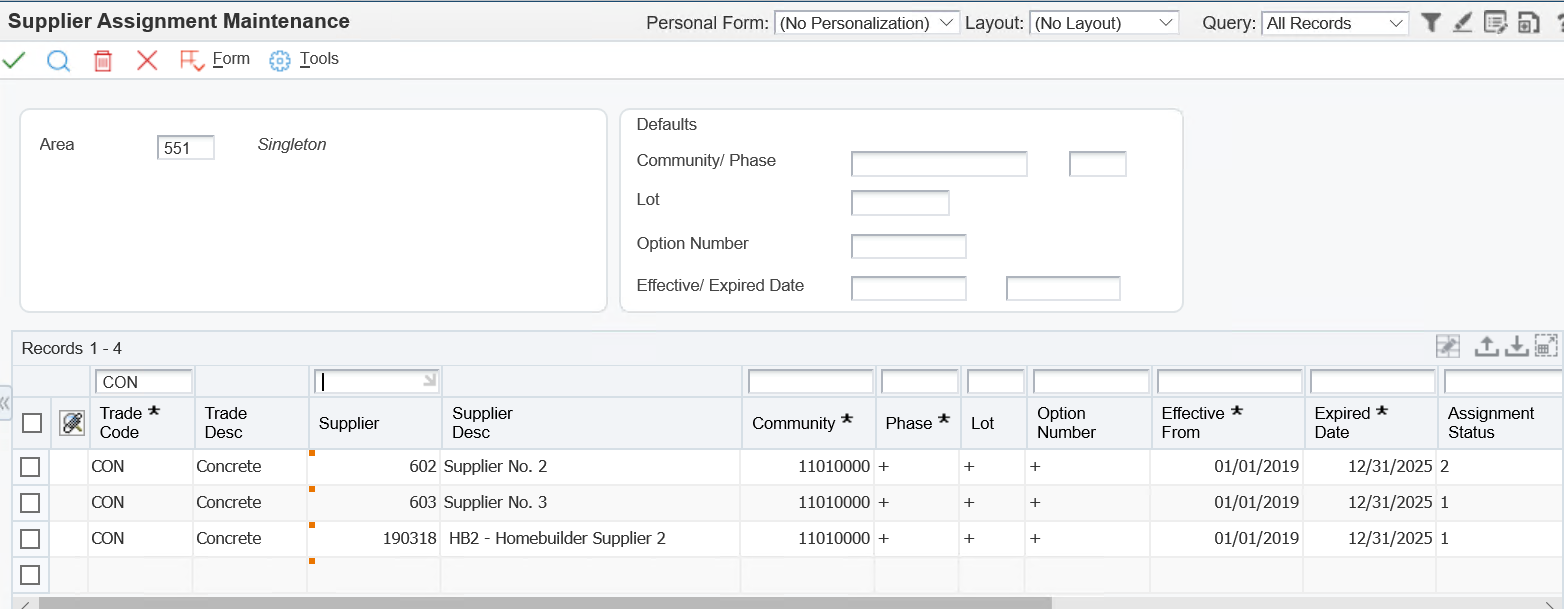Check the Supplier No. 2 row checkbox
The height and width of the screenshot is (609, 1564).
point(31,467)
